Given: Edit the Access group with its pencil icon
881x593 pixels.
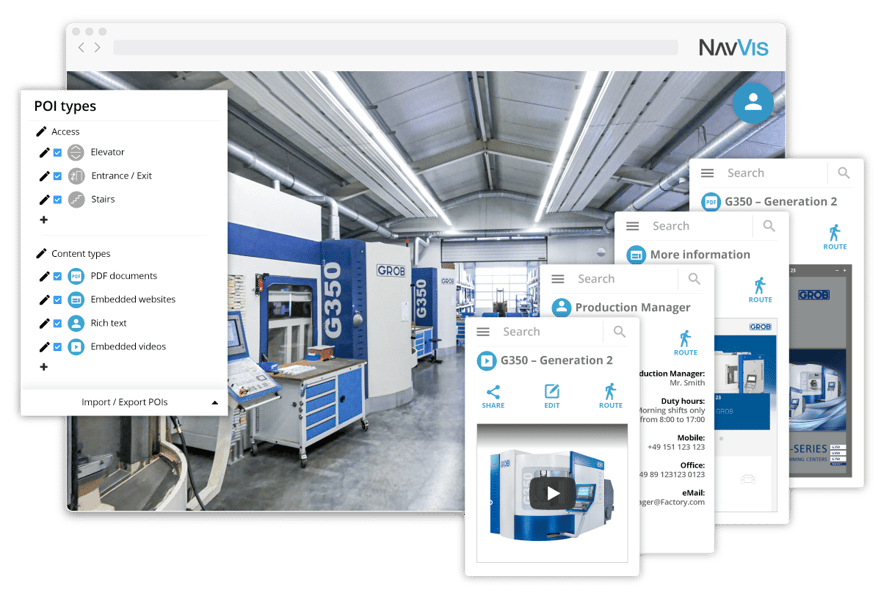Looking at the screenshot, I should pyautogui.click(x=41, y=132).
